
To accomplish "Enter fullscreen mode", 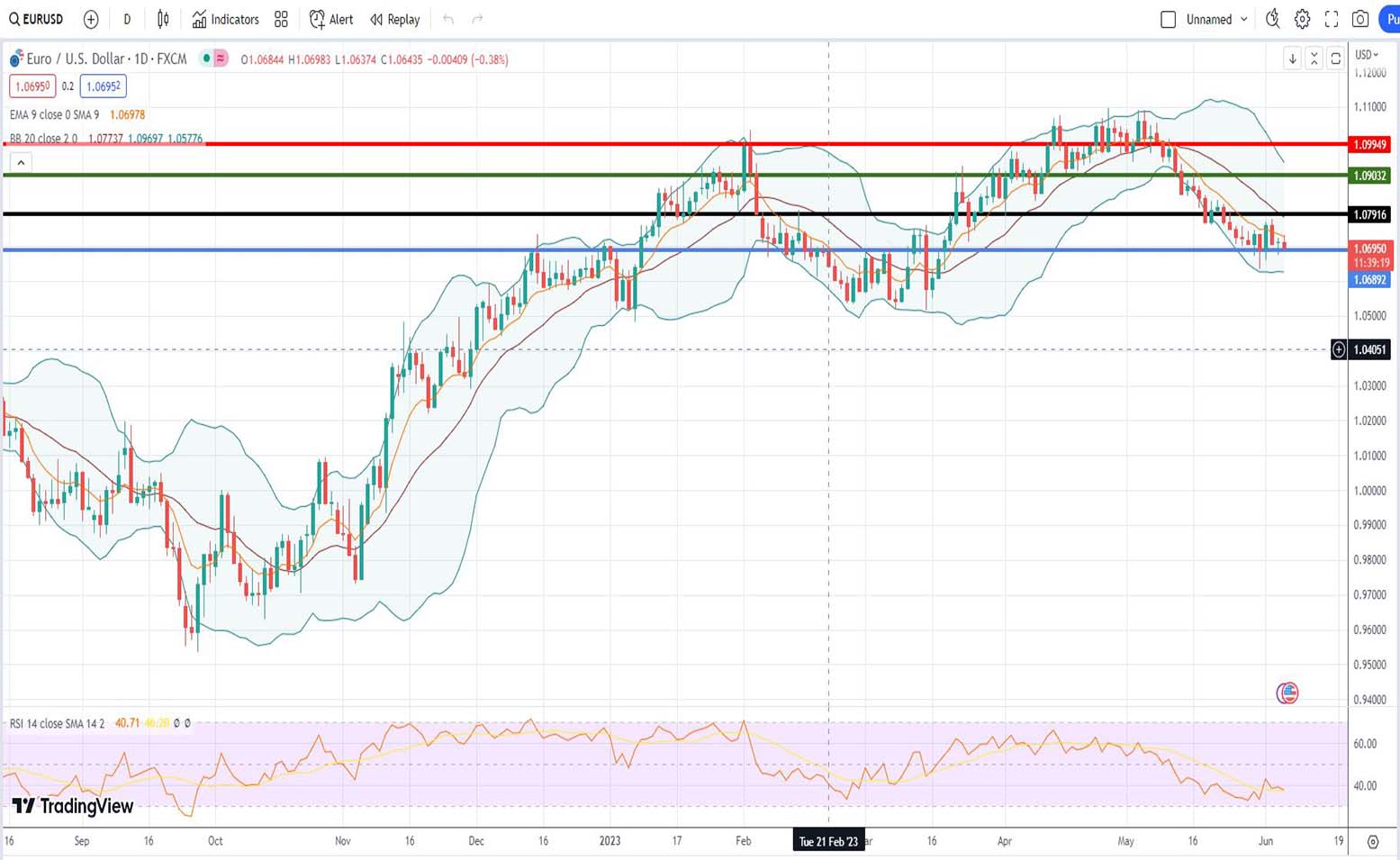I will coord(1332,19).
